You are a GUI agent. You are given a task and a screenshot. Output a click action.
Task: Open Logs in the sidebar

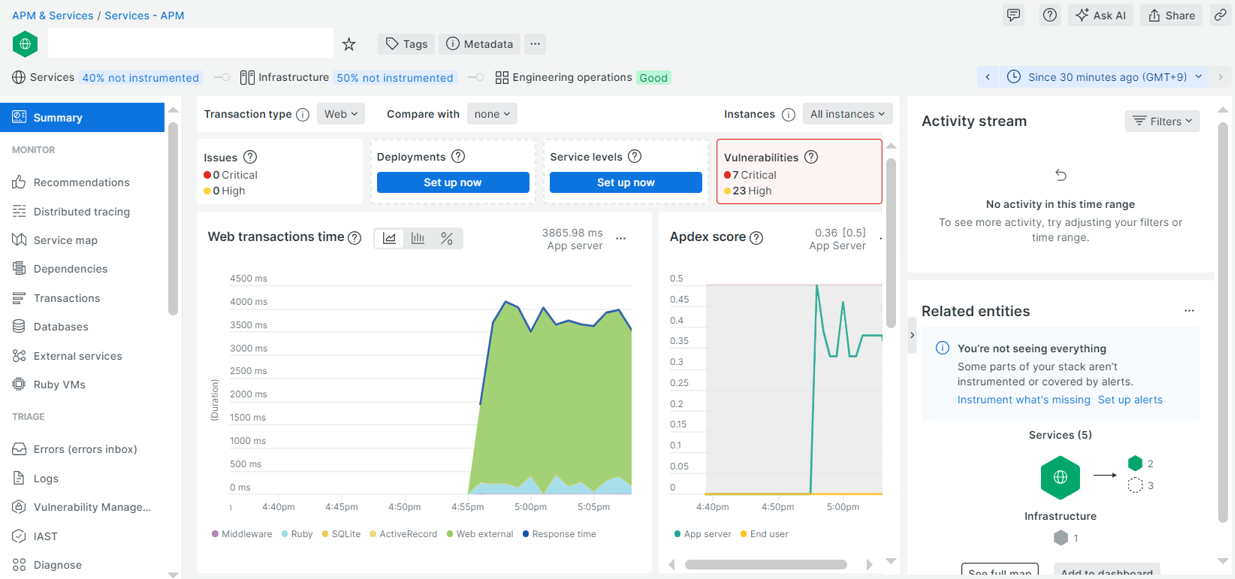(82, 478)
